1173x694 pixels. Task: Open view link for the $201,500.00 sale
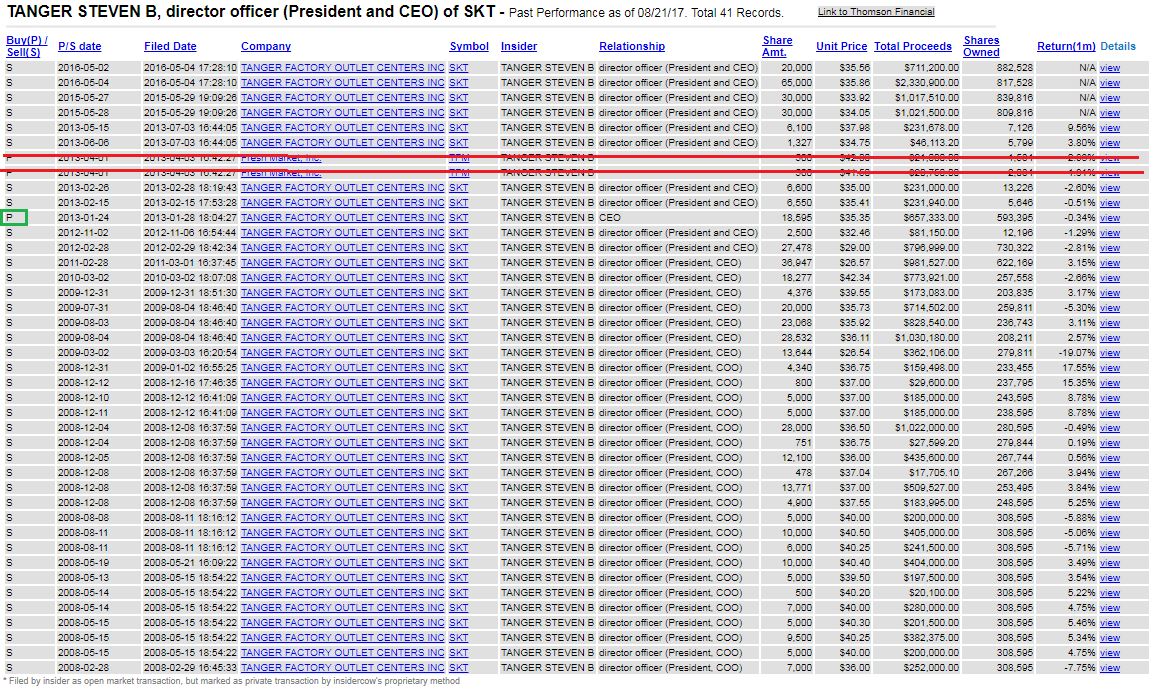click(x=1109, y=622)
